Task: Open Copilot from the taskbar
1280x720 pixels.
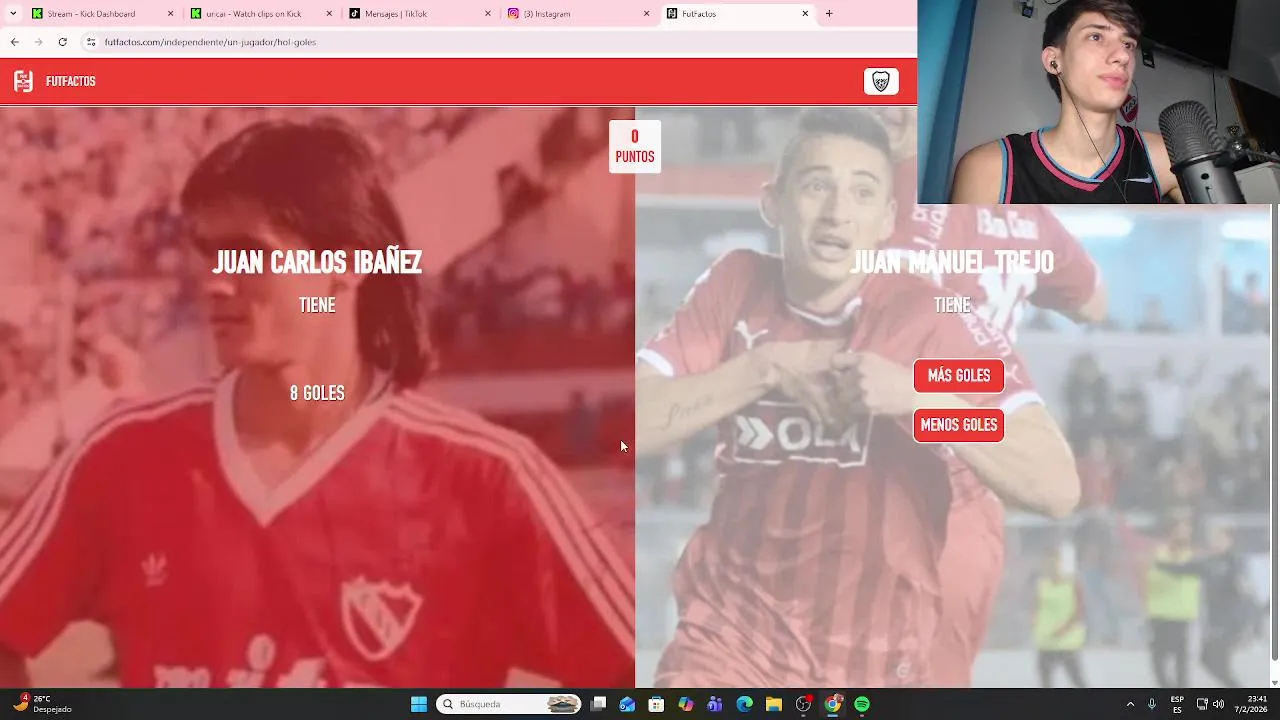Action: (686, 704)
